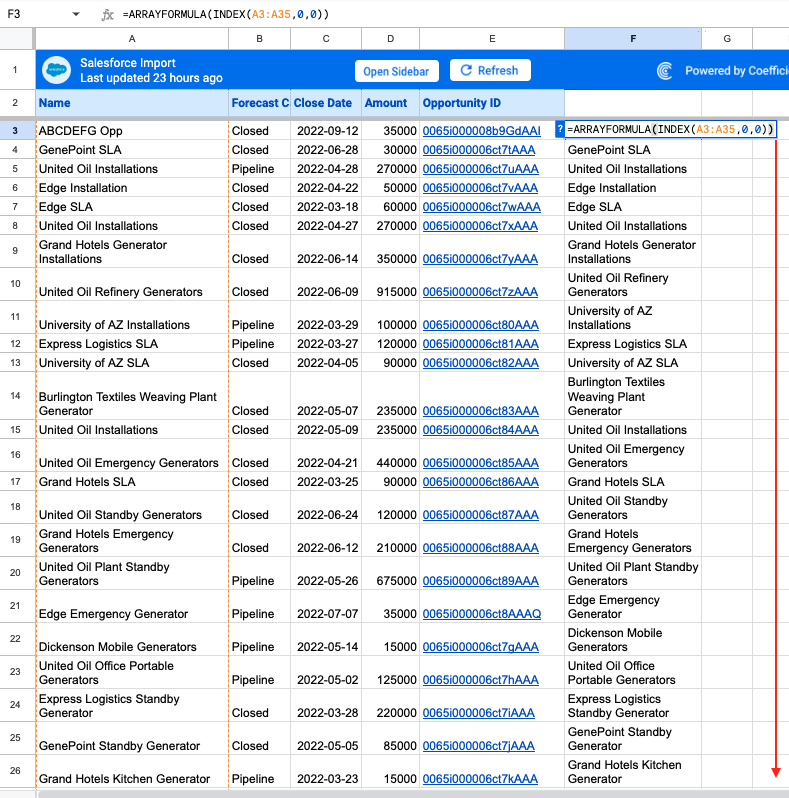Select 'University of AZ SLA' cell in column F
The height and width of the screenshot is (798, 789).
tap(633, 363)
